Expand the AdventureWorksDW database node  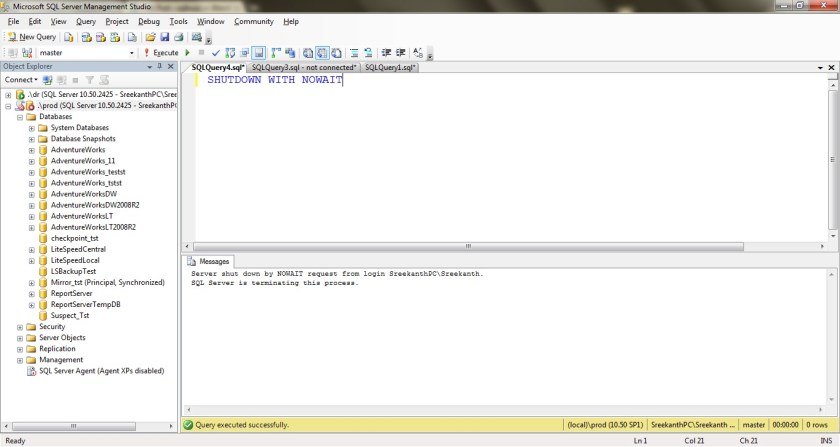click(32, 194)
